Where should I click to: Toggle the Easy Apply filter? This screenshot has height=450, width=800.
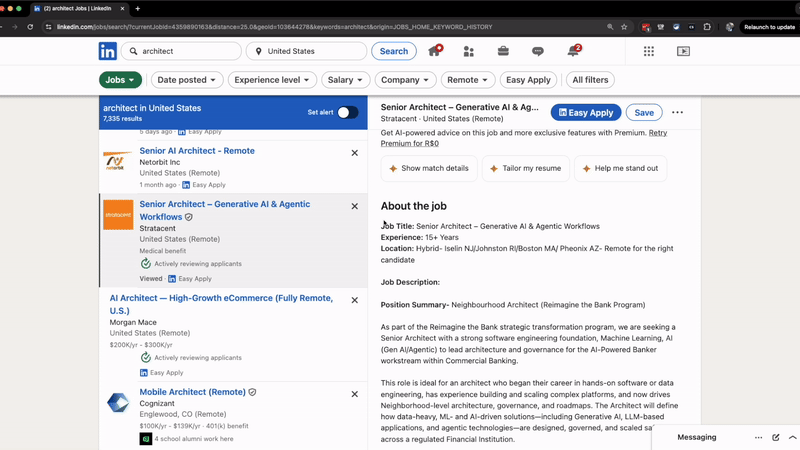(x=528, y=80)
